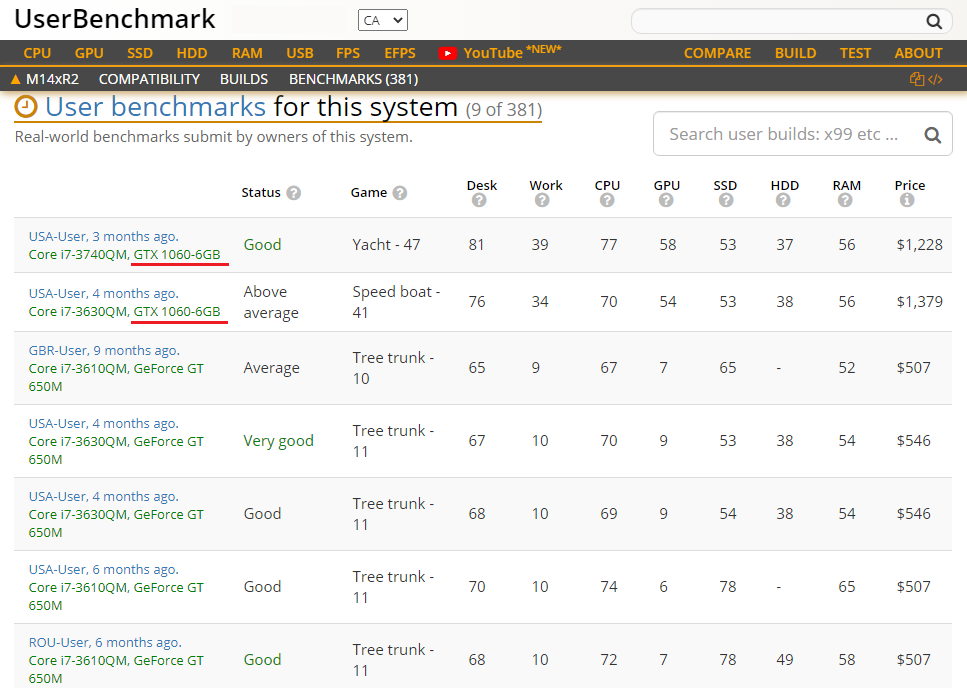Screen dimensions: 967x688
Task: Open the SSD menu
Action: click(140, 54)
